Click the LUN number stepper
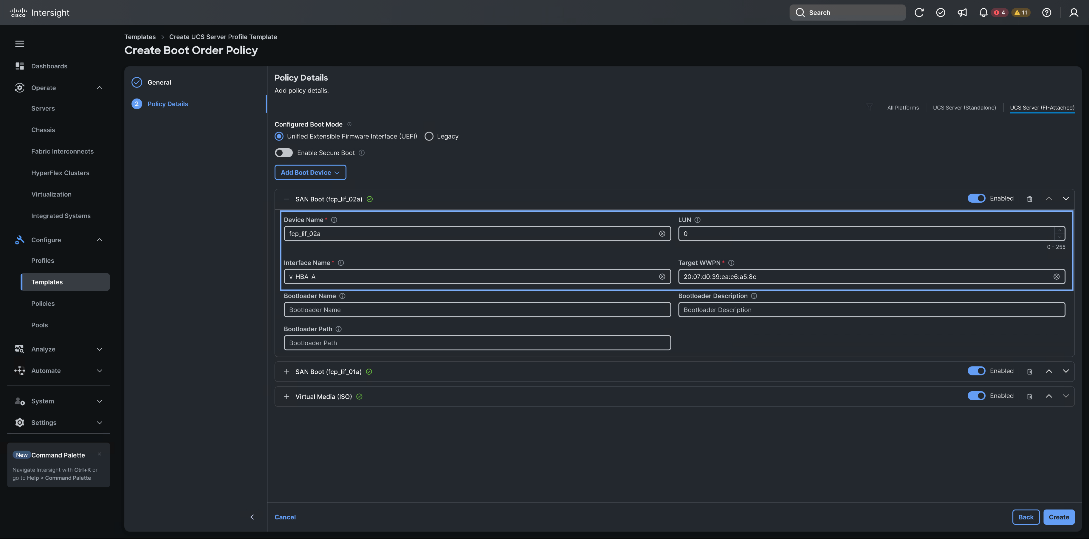 1059,234
